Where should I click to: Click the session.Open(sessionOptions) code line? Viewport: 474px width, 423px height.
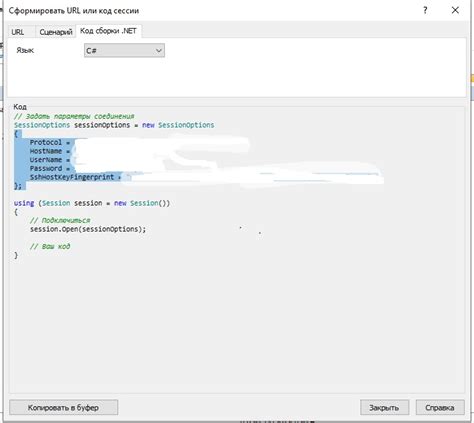(88, 229)
